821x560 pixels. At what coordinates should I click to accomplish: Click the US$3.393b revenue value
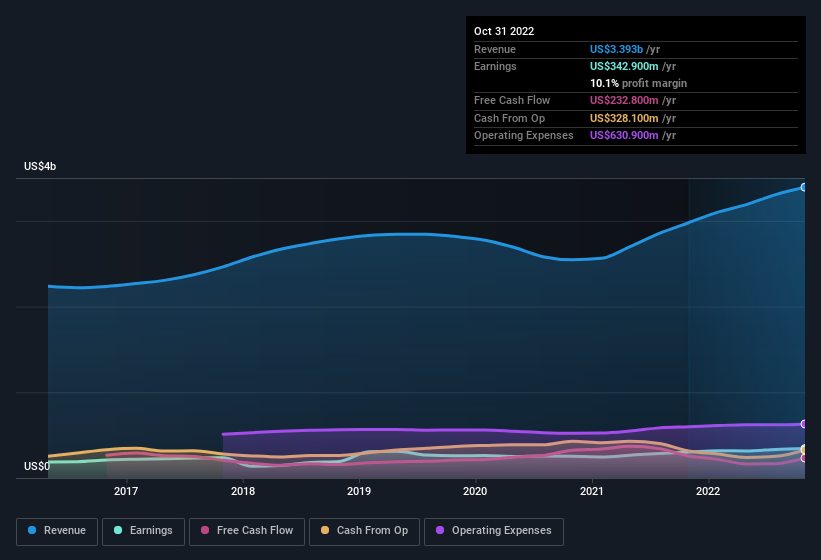[616, 49]
